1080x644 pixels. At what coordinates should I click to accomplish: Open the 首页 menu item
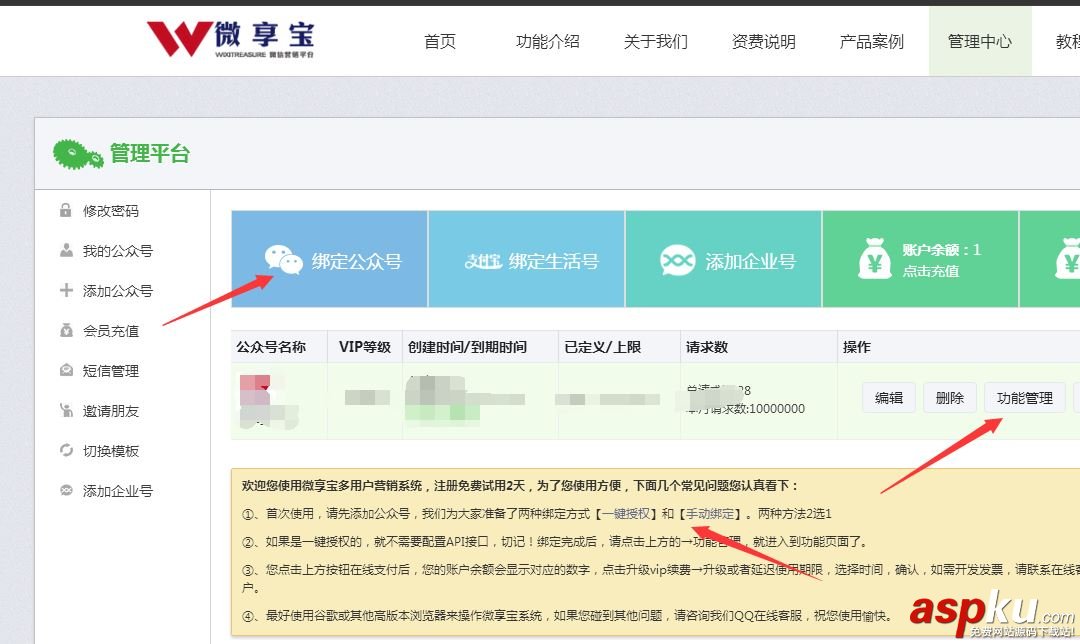pos(440,41)
